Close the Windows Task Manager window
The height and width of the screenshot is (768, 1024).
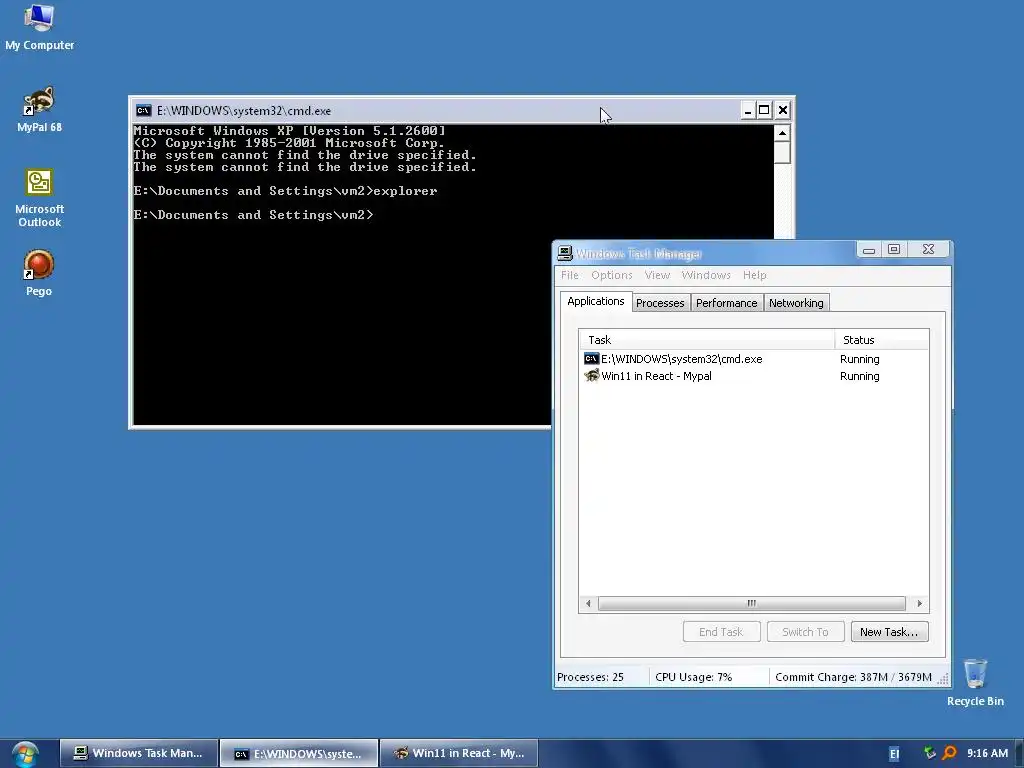928,249
